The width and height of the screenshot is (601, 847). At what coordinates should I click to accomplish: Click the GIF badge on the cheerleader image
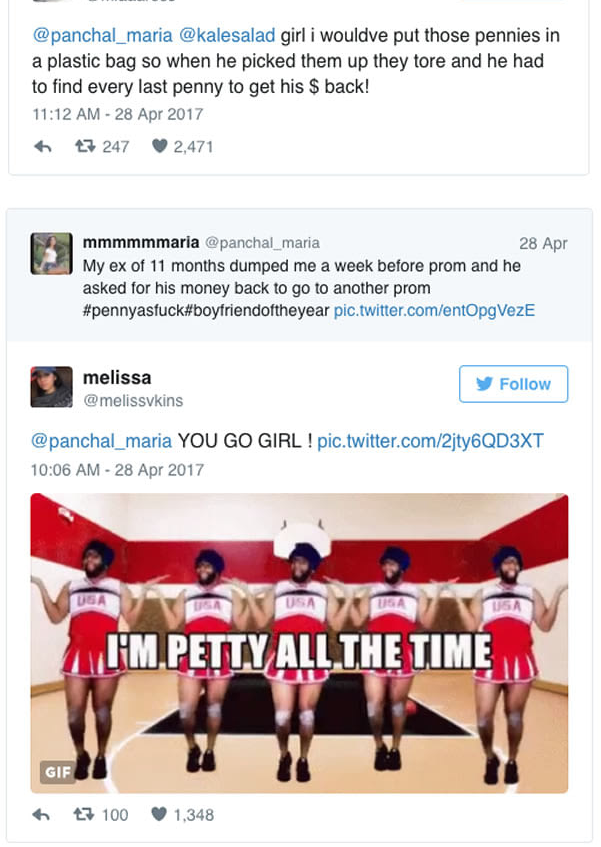57,772
